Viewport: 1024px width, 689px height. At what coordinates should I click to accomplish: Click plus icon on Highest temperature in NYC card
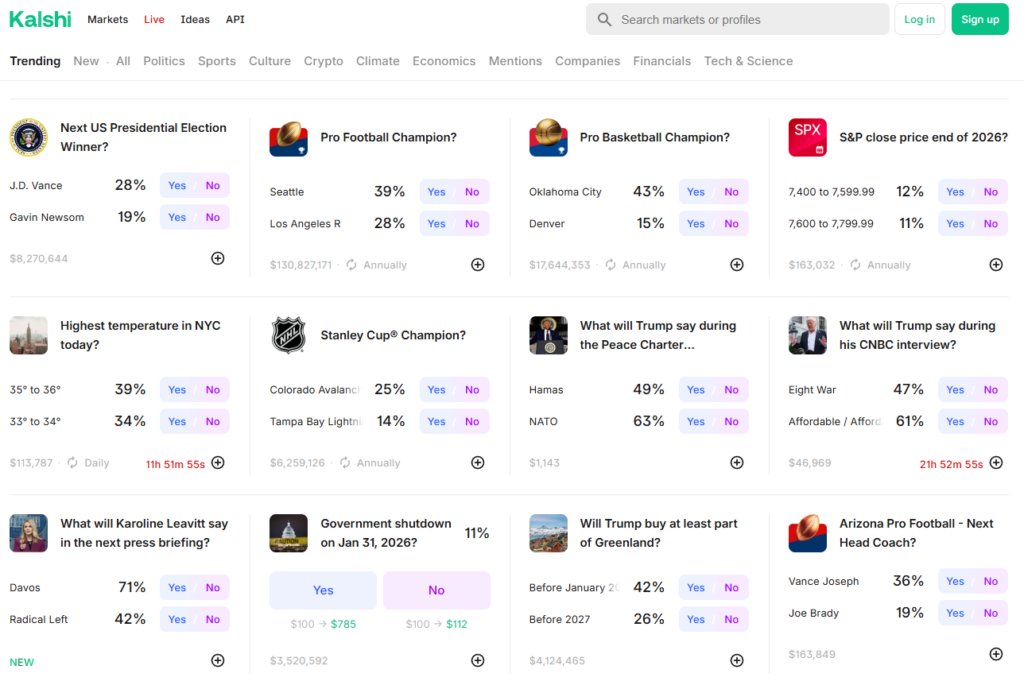pyautogui.click(x=217, y=462)
